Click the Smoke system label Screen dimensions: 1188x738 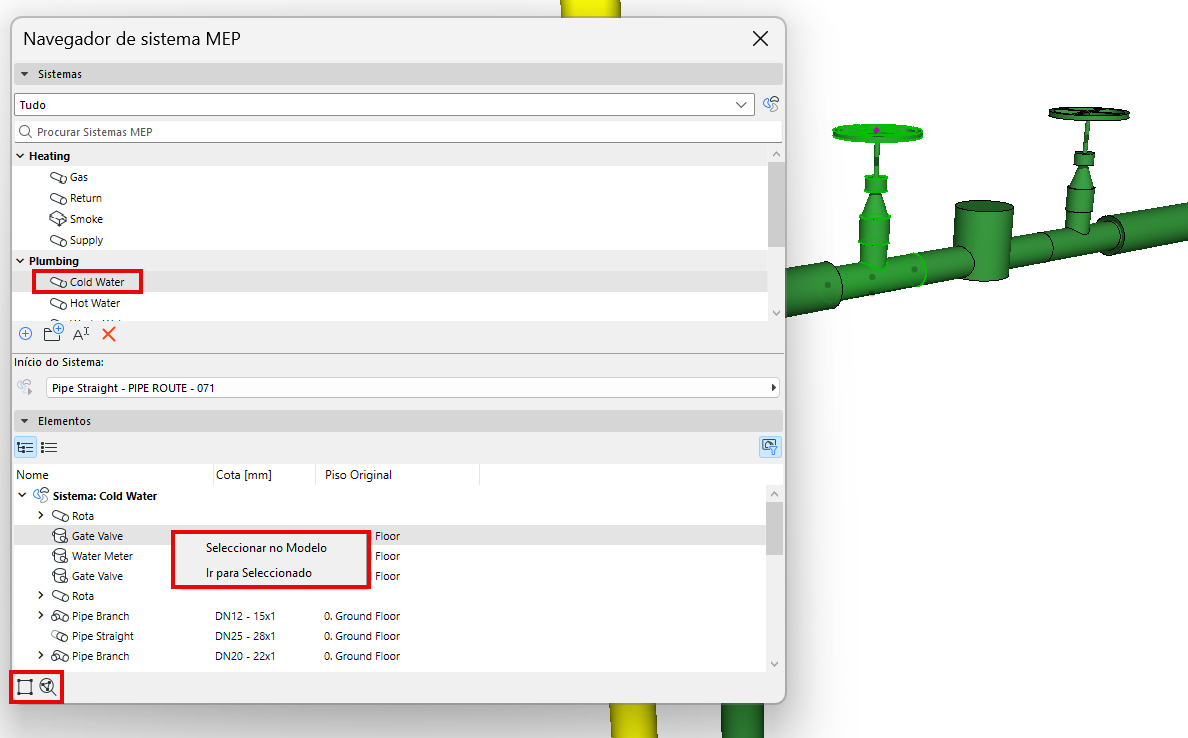86,219
